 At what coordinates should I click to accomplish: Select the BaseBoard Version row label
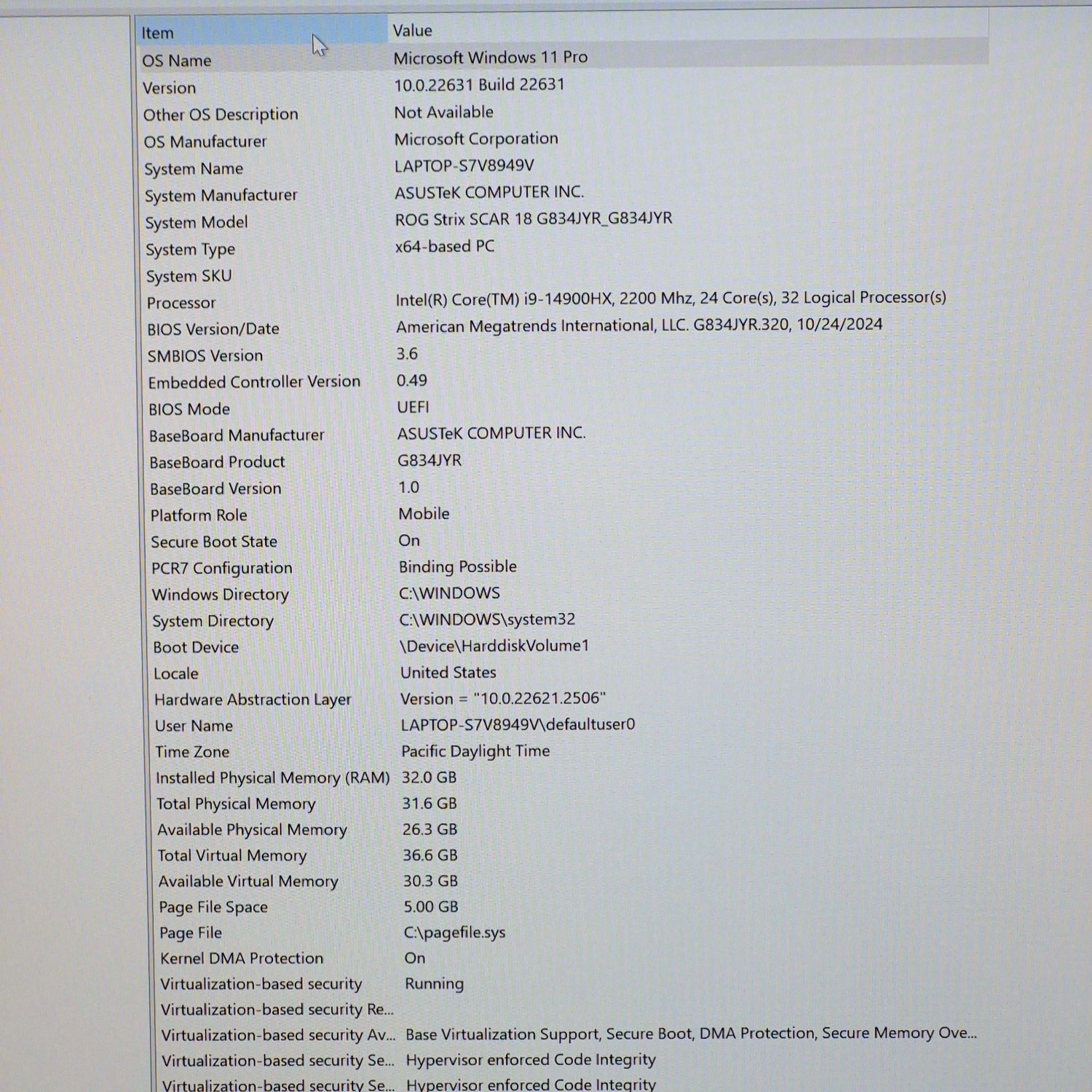coord(215,489)
